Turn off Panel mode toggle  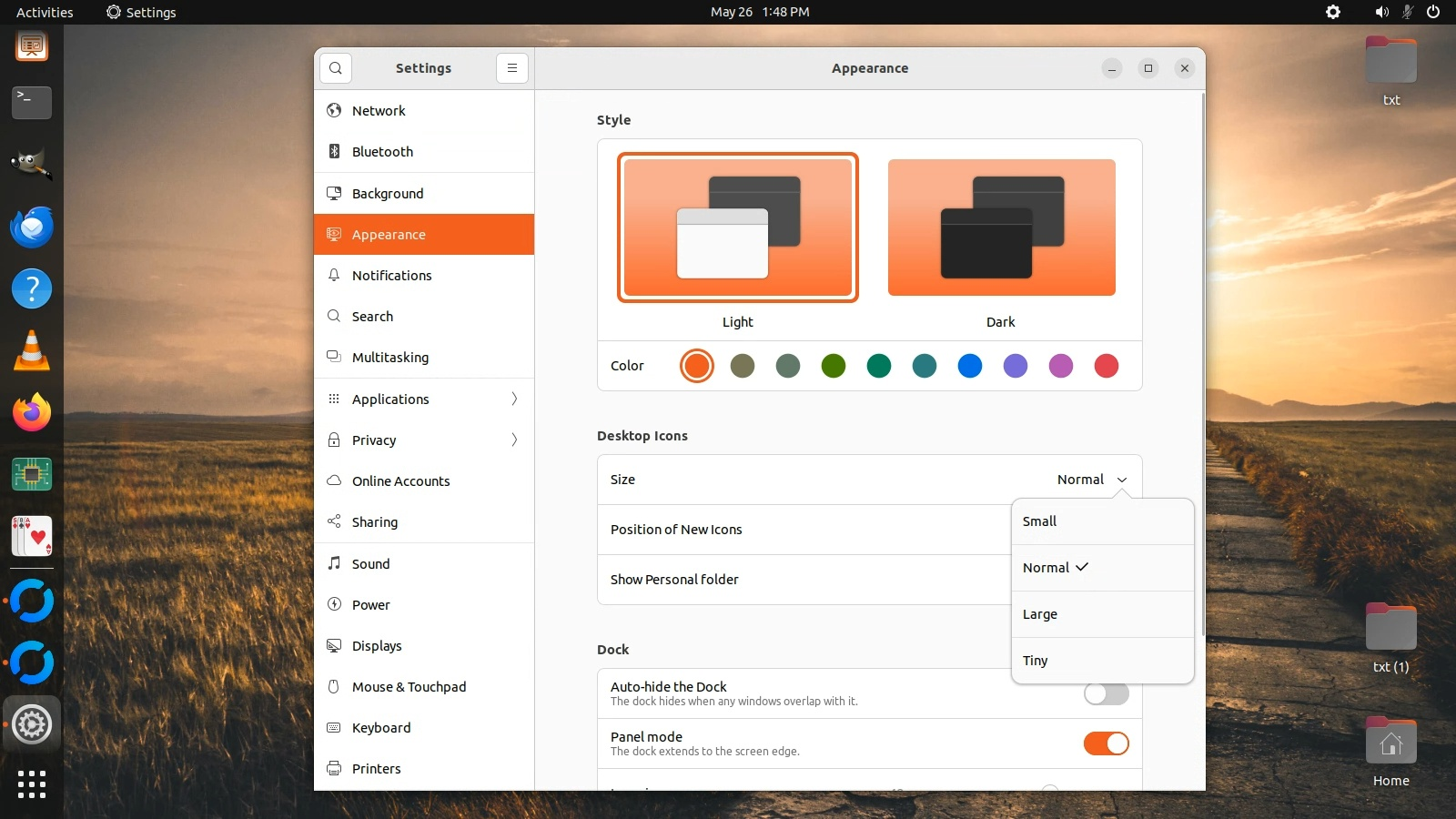[1106, 743]
